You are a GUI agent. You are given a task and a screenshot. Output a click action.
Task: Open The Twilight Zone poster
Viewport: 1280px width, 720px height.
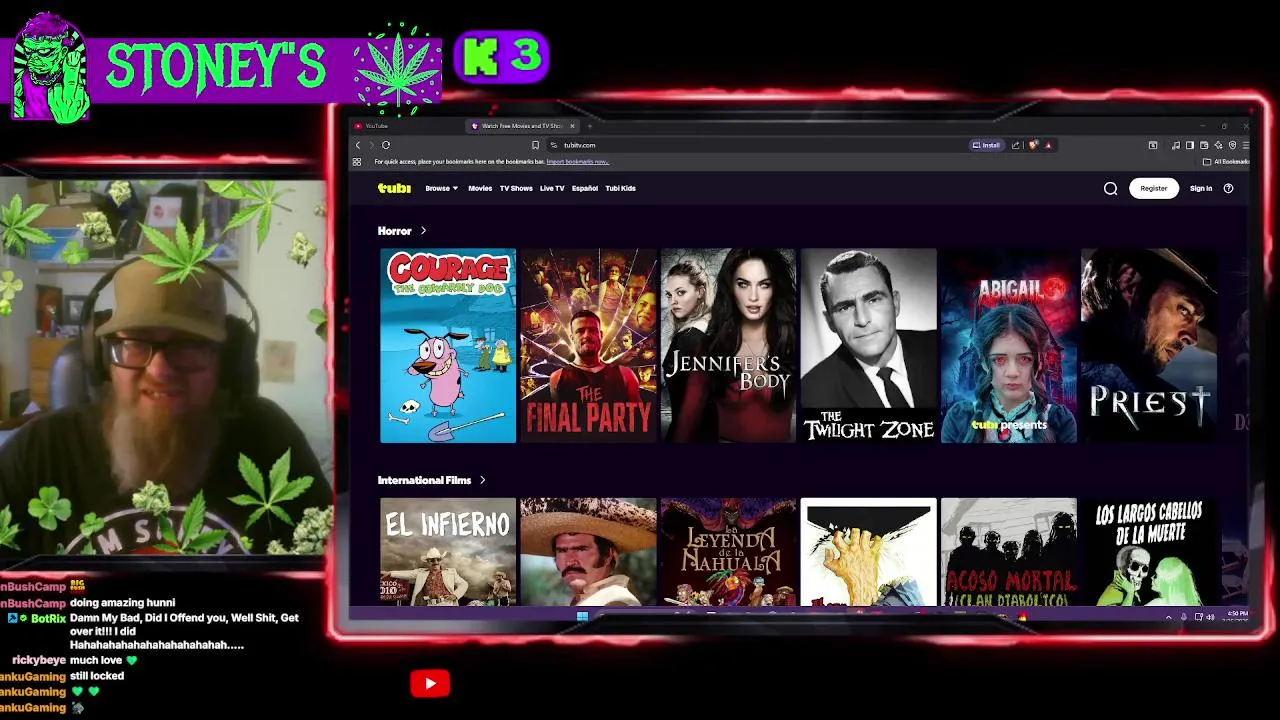[x=868, y=346]
